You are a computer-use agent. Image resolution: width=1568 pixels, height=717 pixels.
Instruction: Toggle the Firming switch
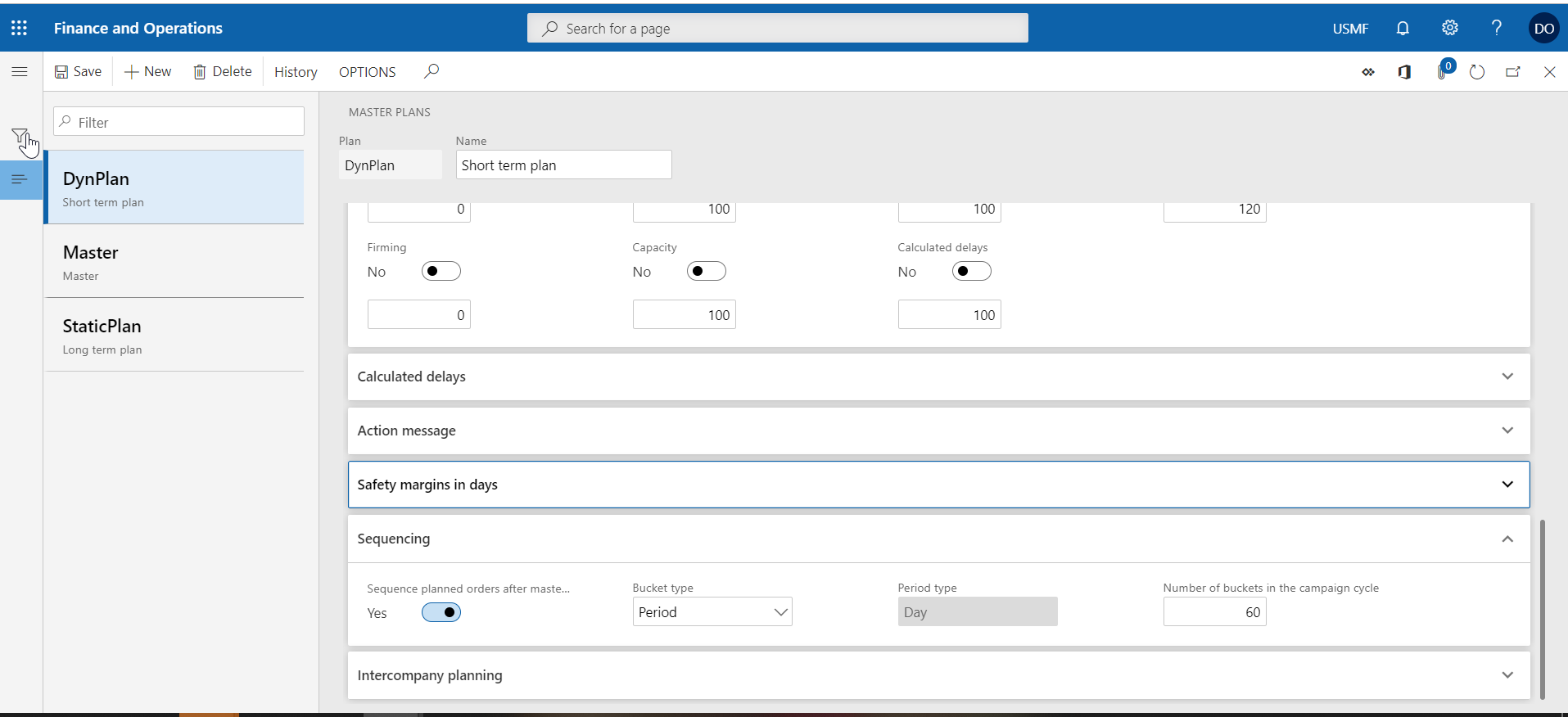pyautogui.click(x=441, y=272)
